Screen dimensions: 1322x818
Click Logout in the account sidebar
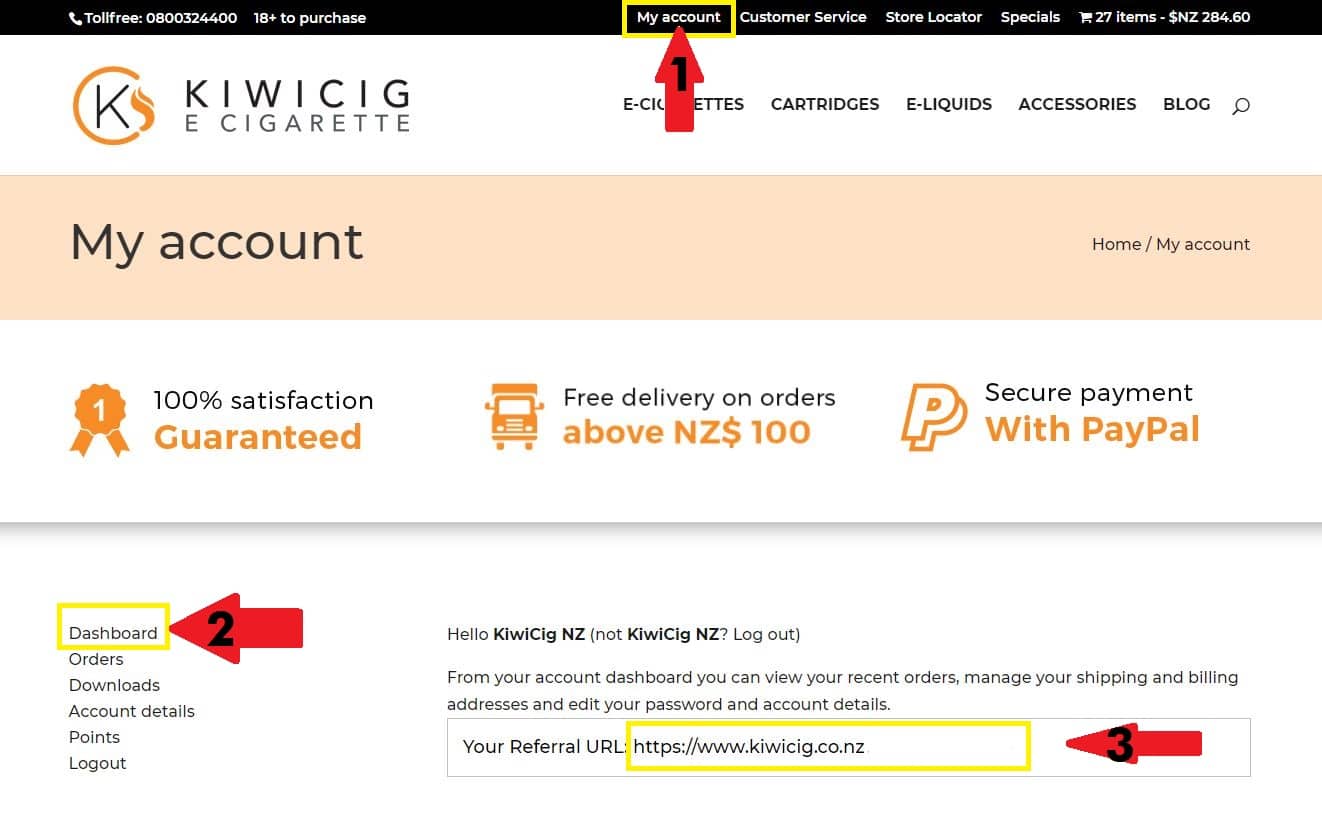97,763
